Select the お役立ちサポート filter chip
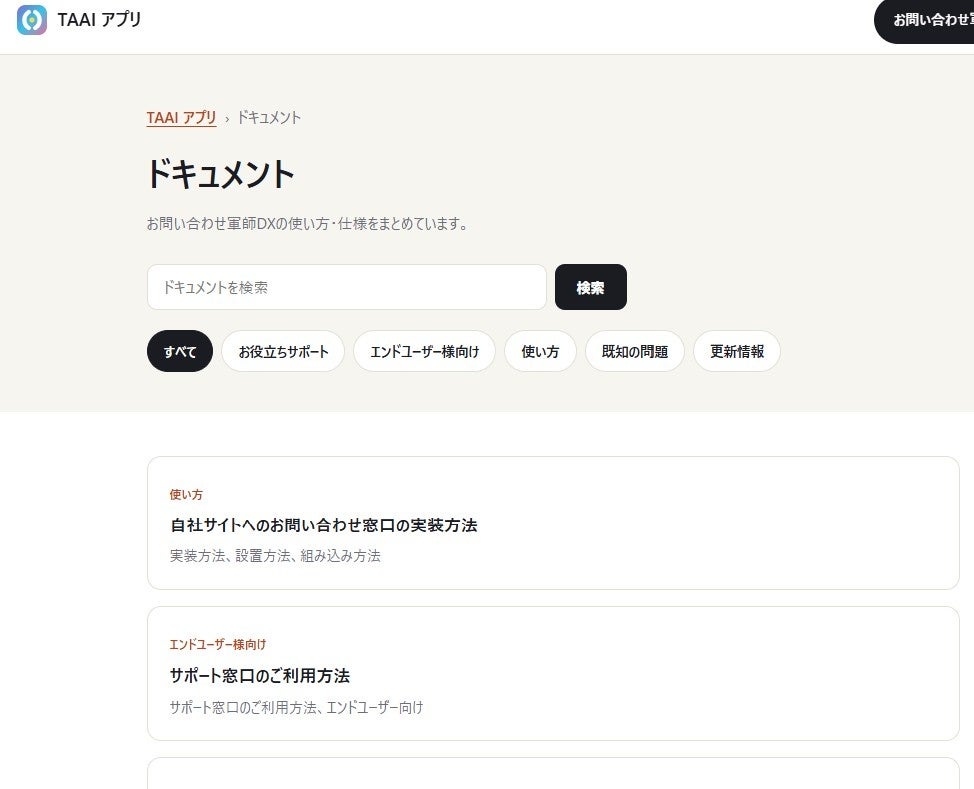The image size is (974, 789). [283, 352]
